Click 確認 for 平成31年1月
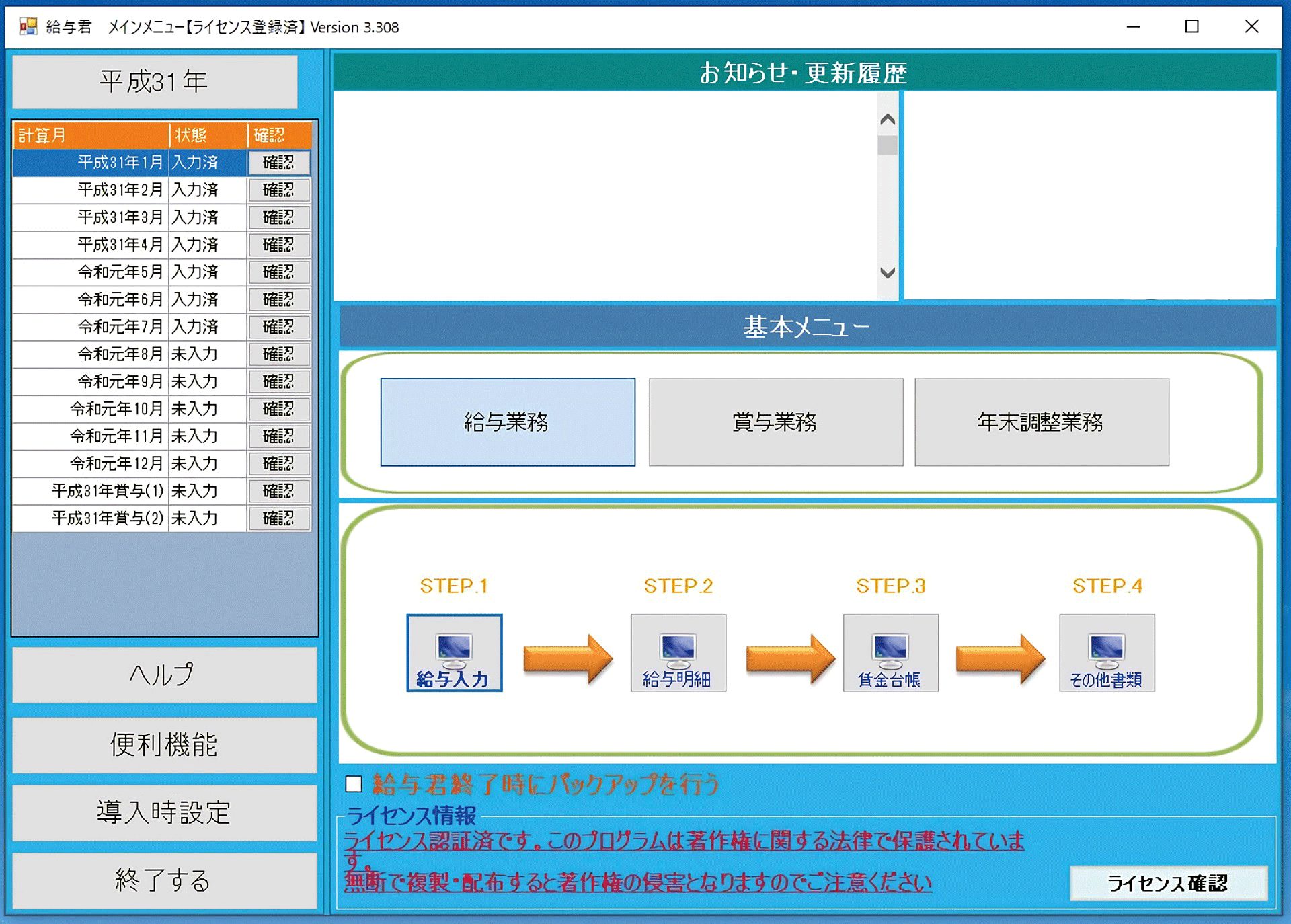The height and width of the screenshot is (924, 1291). pyautogui.click(x=278, y=162)
